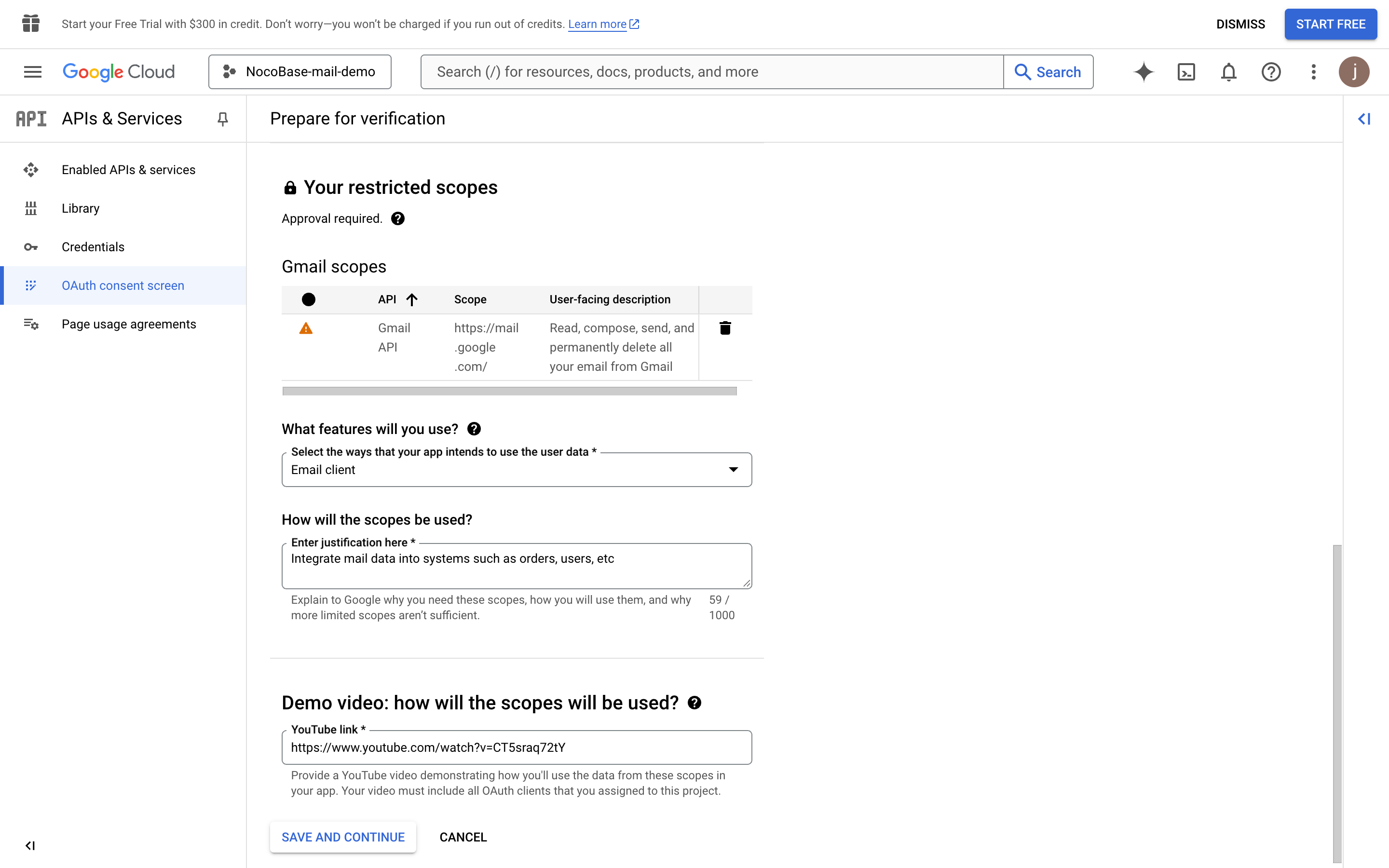Delete the Gmail API scope row
This screenshot has height=868, width=1389.
coord(725,328)
